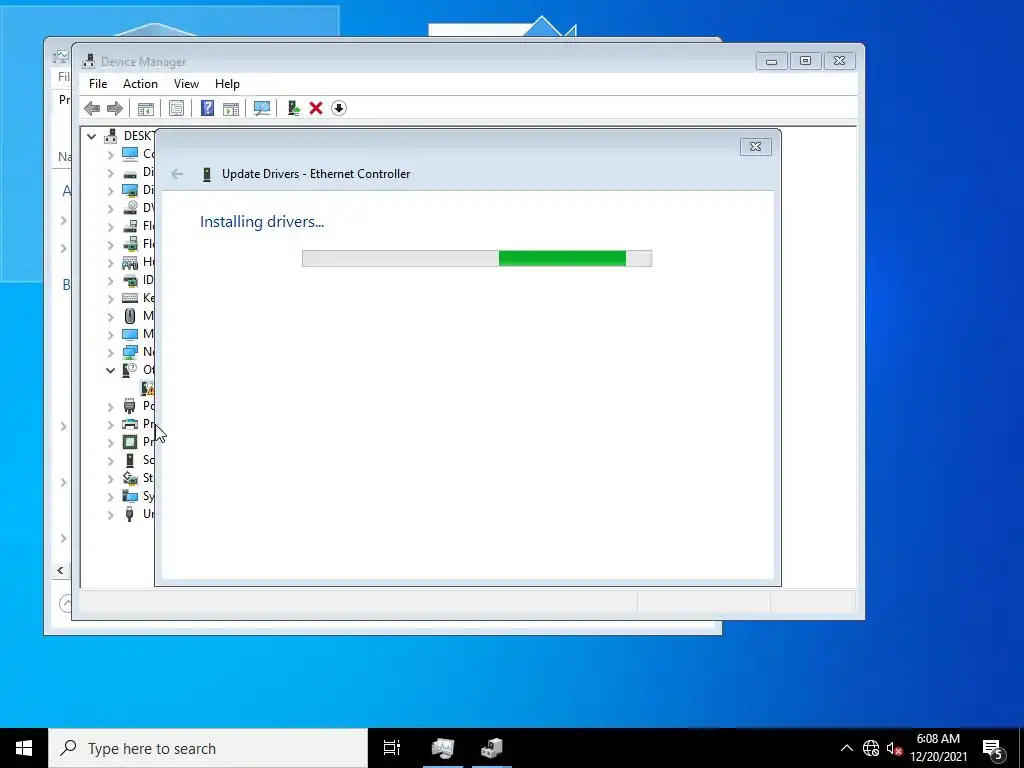
Task: Close the Update Drivers dialog
Action: [x=756, y=147]
